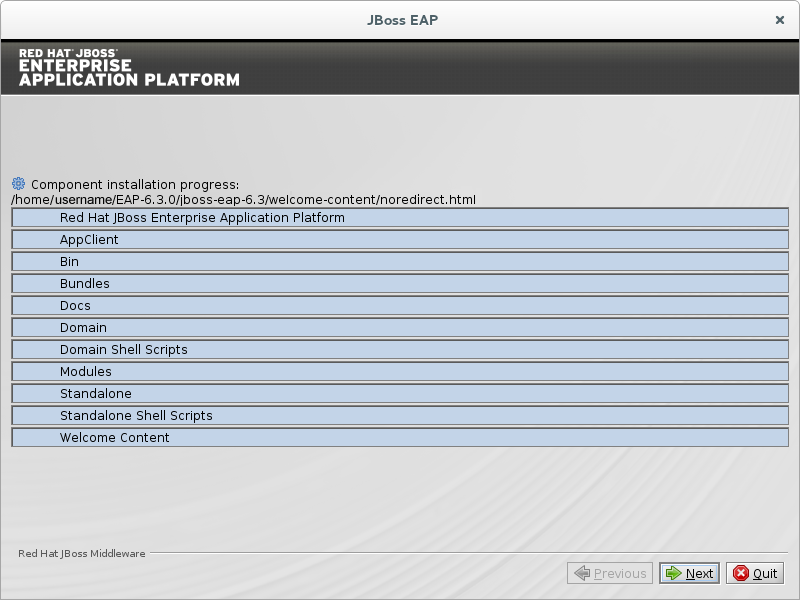Screen dimensions: 800x600
Task: Click the Standalone progress bar
Action: (x=400, y=394)
